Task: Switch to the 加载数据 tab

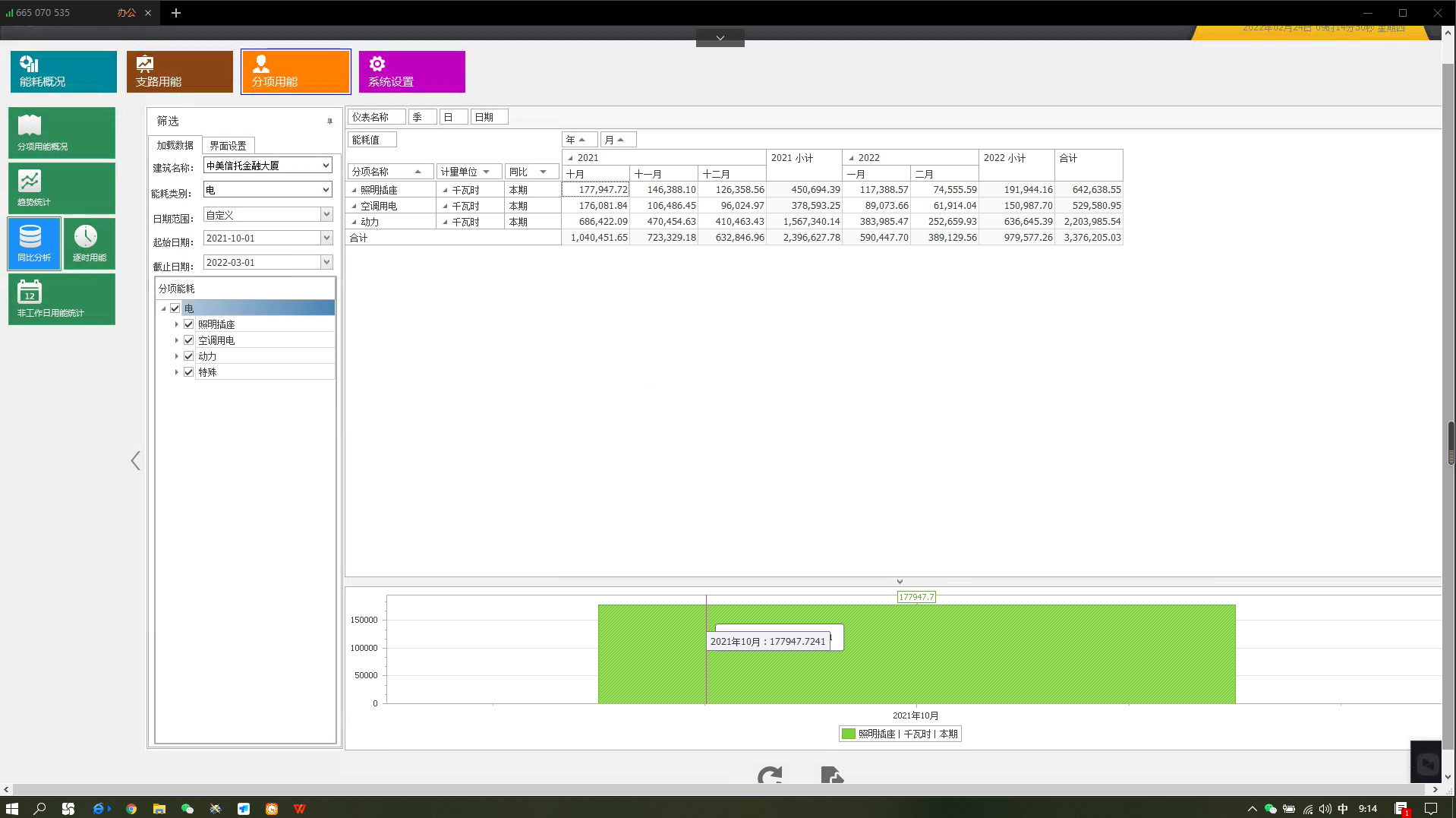Action: click(x=175, y=145)
